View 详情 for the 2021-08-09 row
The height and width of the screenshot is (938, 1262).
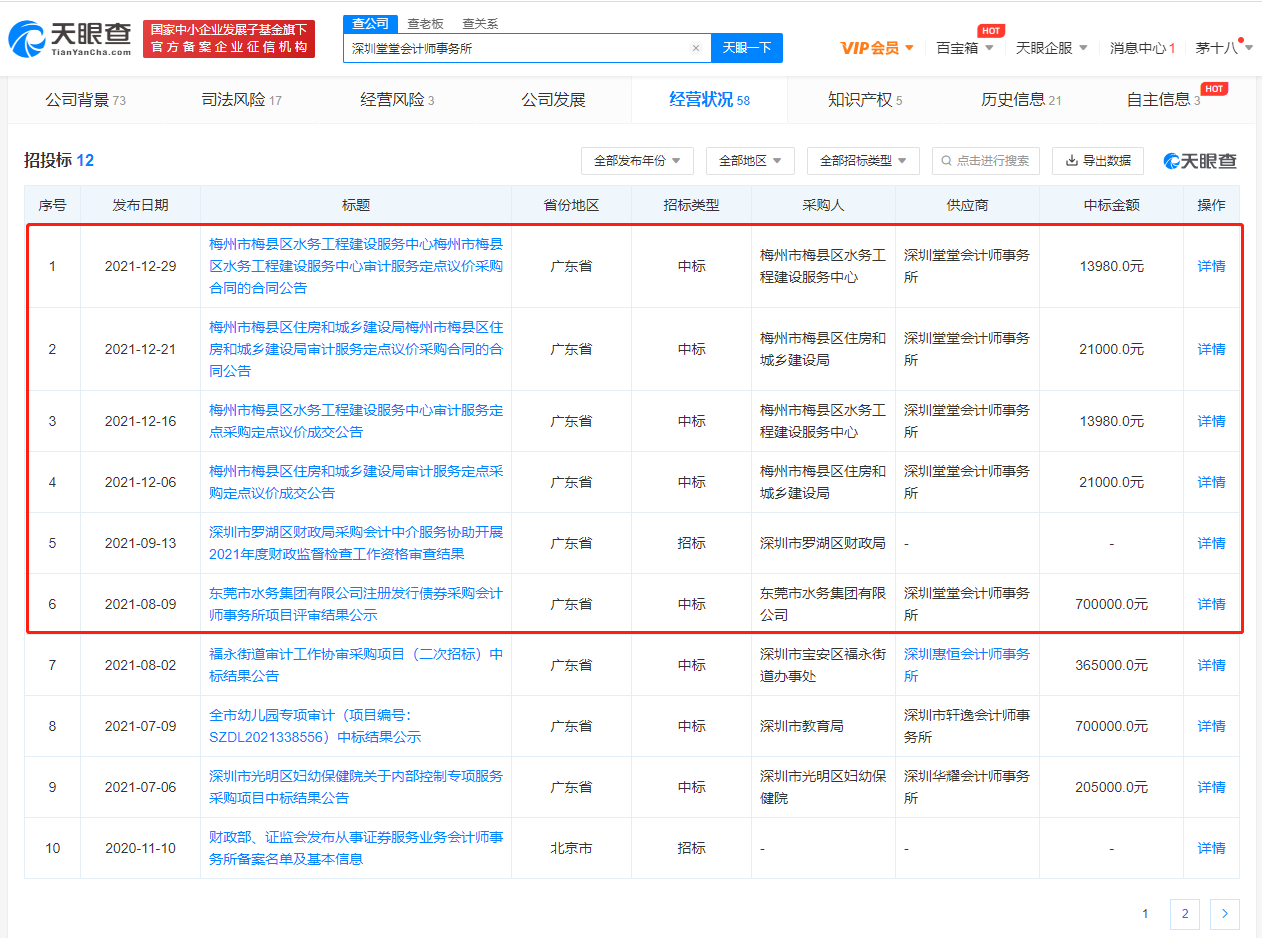pos(1211,604)
